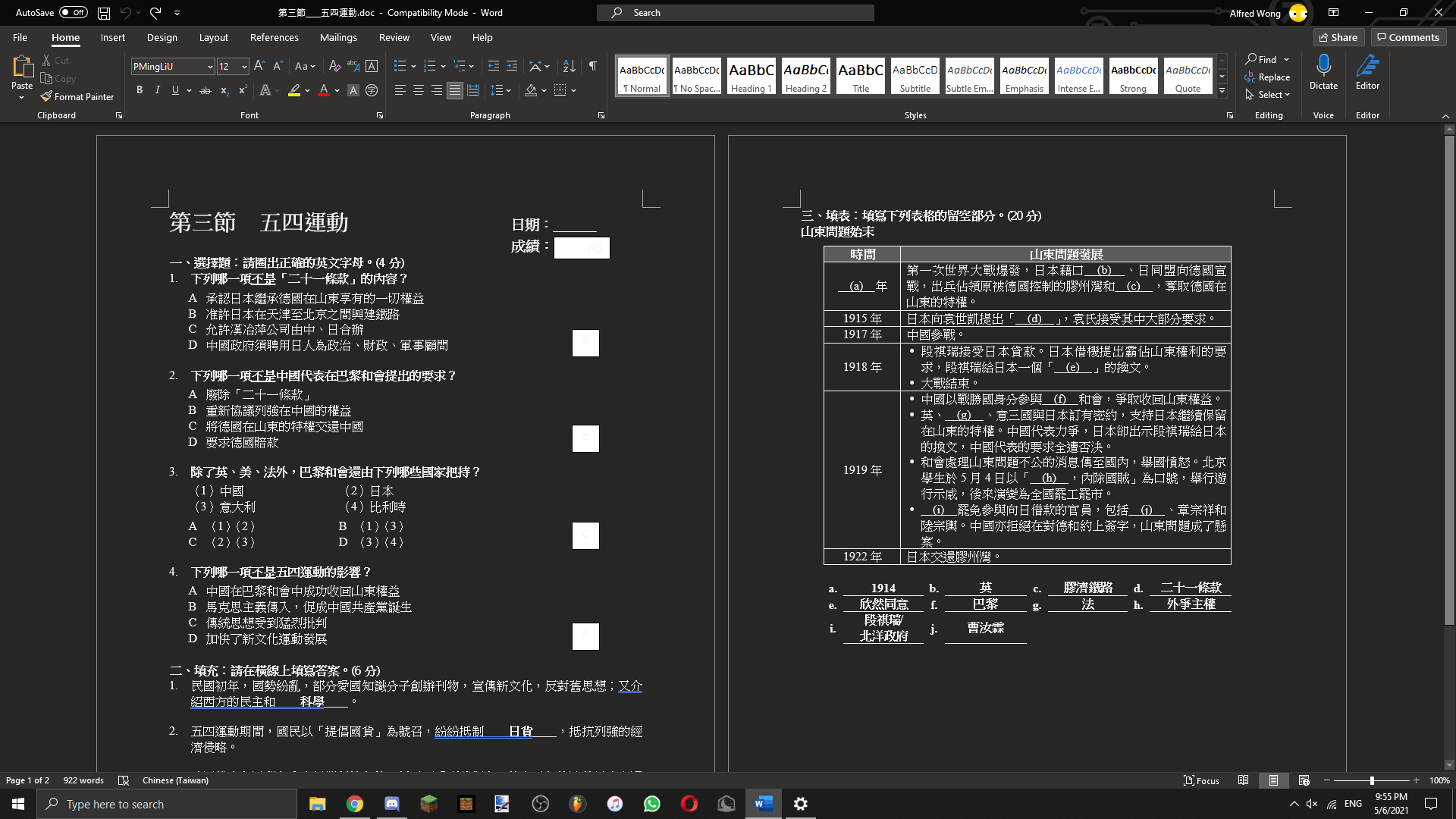Open the Layout tab
The height and width of the screenshot is (819, 1456).
tap(213, 37)
